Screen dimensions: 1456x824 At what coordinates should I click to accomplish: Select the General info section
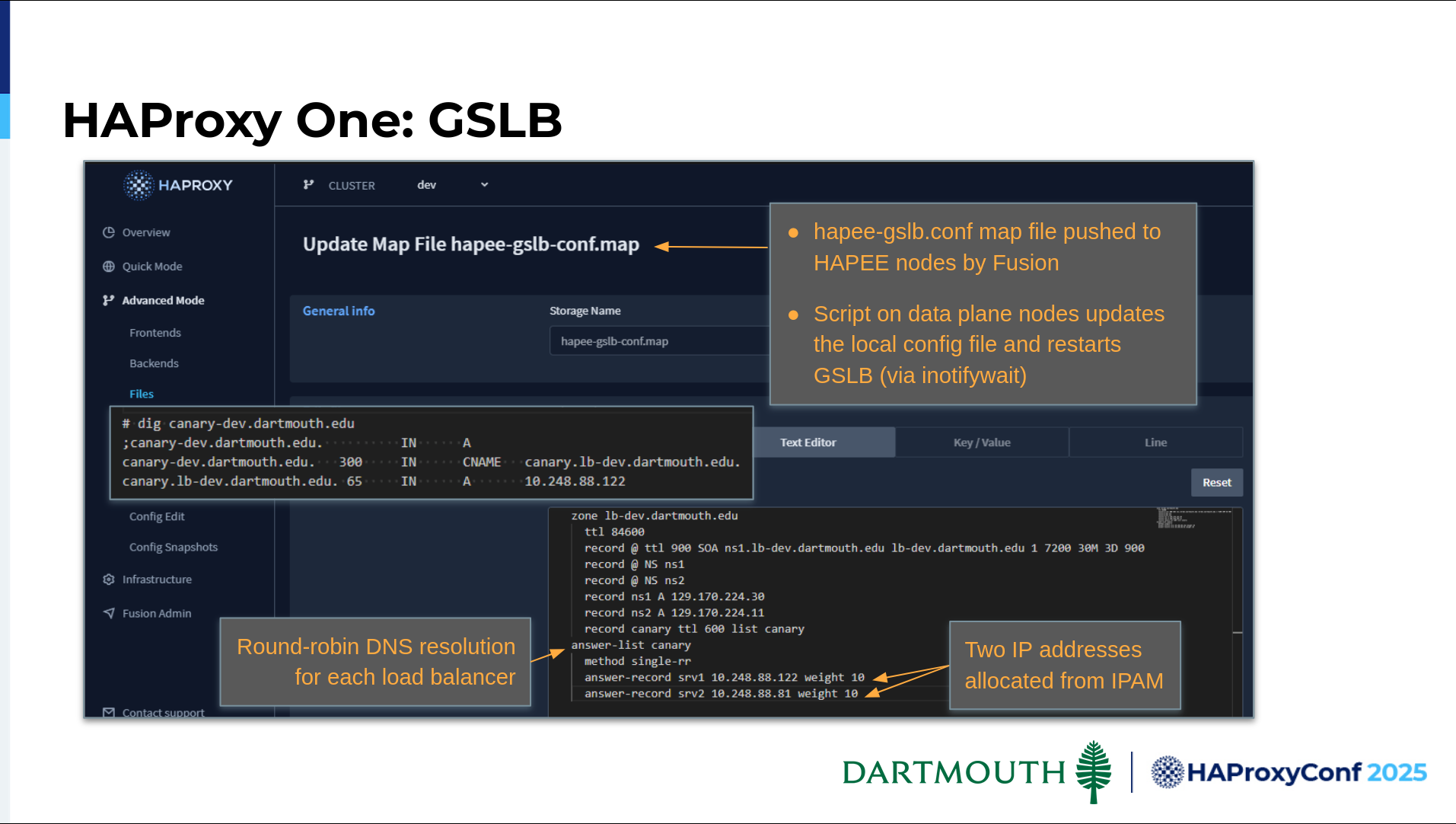click(339, 311)
